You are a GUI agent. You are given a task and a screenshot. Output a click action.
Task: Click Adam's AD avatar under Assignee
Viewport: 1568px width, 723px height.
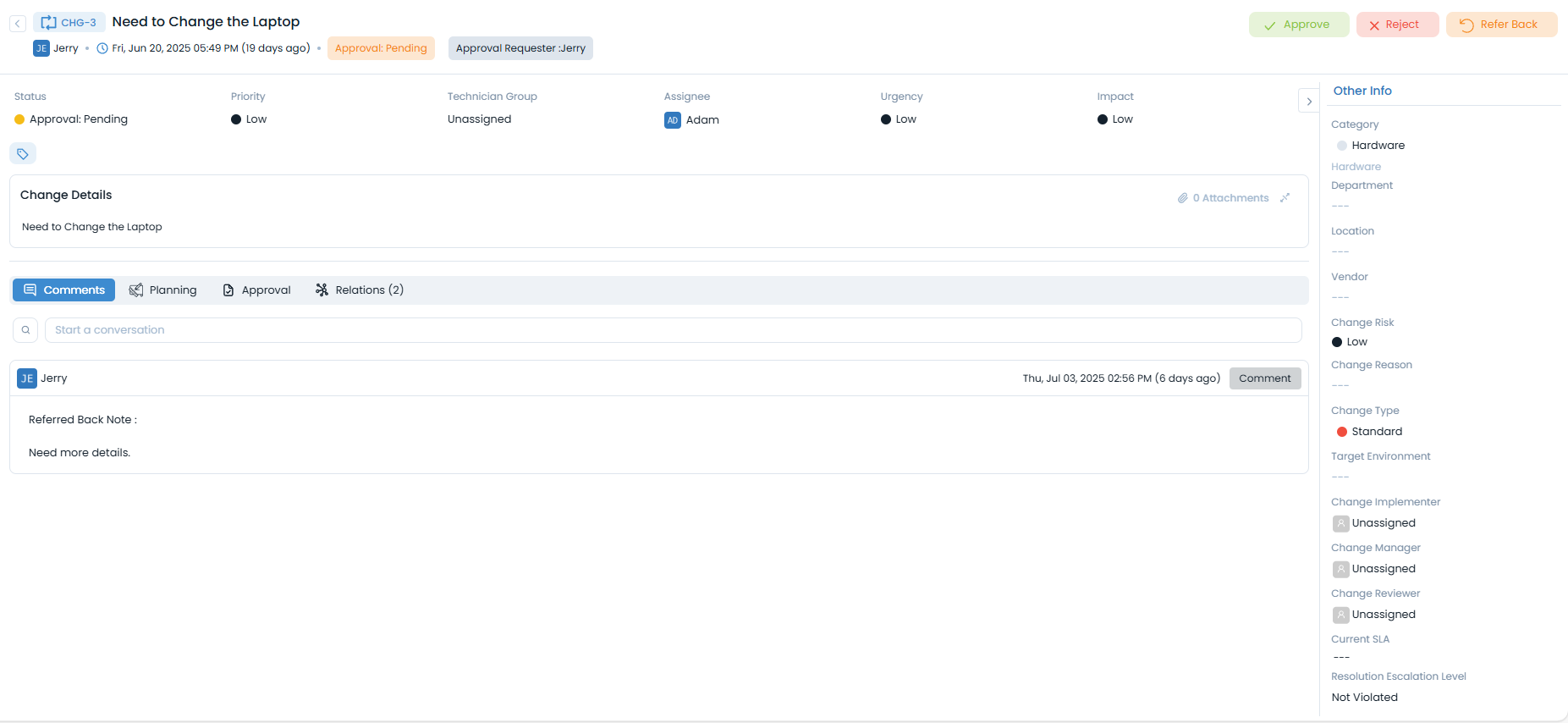672,120
